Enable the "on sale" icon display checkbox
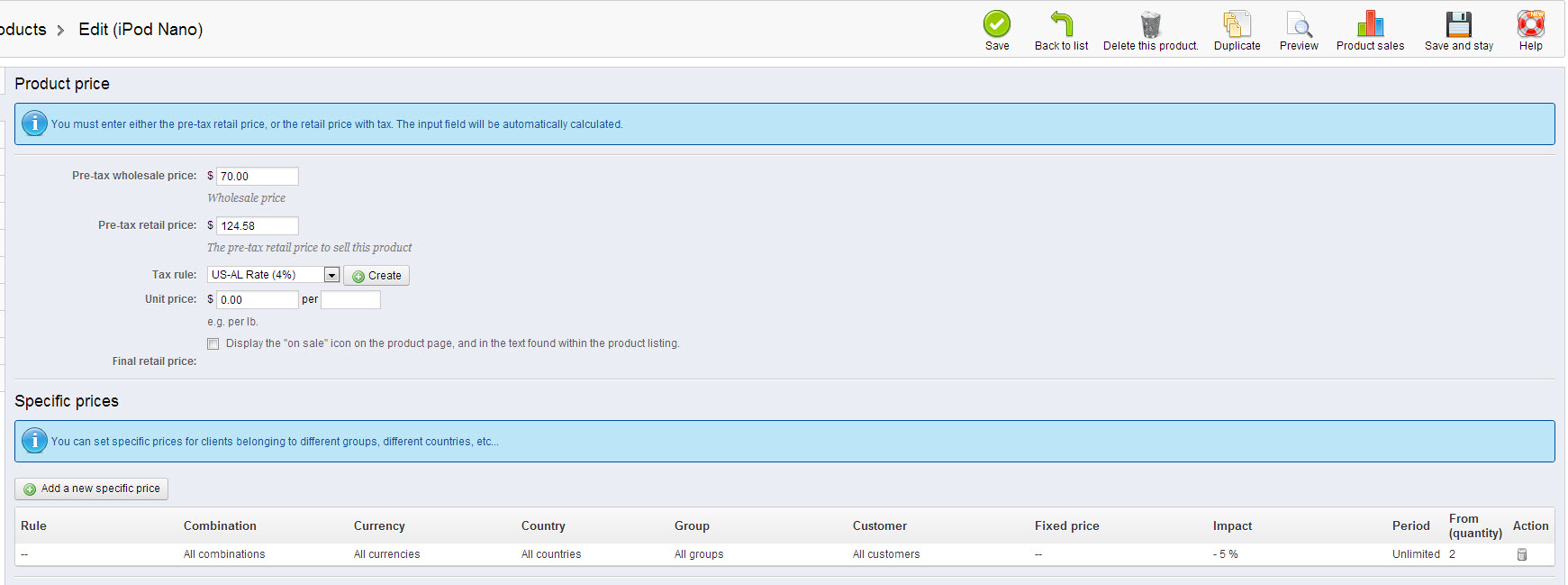 213,343
